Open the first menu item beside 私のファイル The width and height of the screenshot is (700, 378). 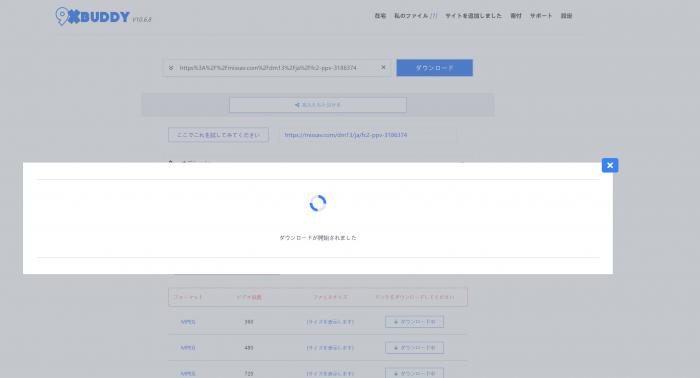380,16
